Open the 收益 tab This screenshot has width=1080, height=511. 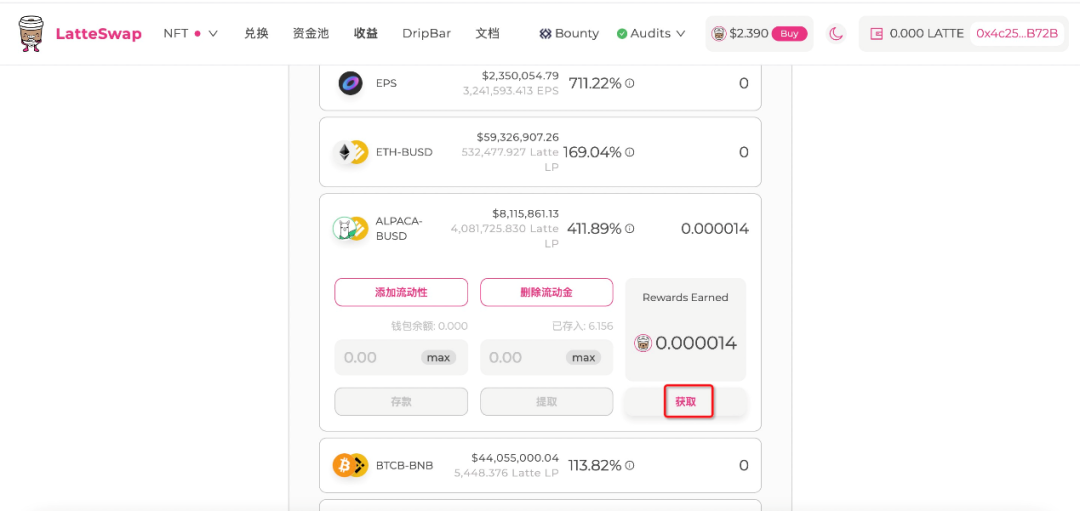366,33
